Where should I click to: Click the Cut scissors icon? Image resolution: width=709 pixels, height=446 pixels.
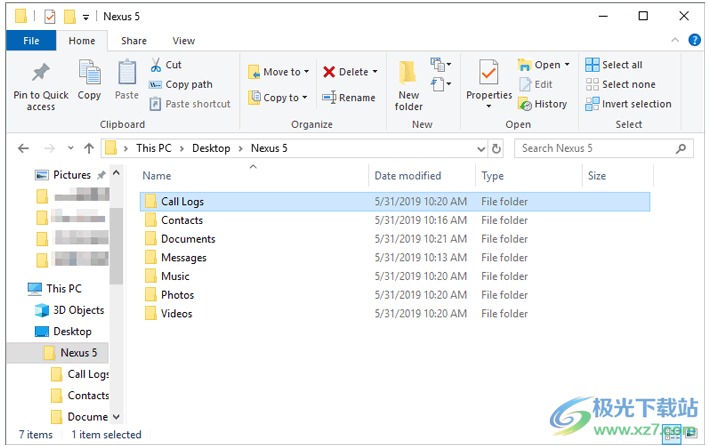click(x=157, y=65)
